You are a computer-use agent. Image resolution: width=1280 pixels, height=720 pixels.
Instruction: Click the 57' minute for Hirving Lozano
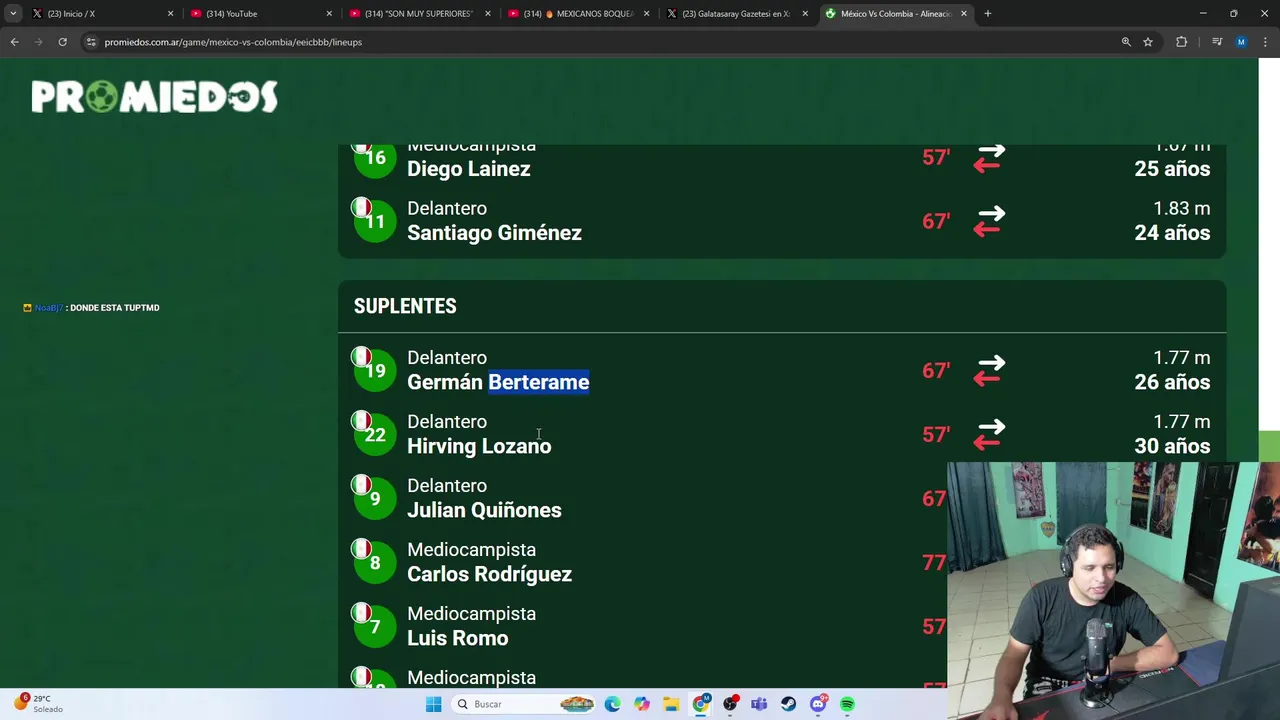(x=936, y=435)
